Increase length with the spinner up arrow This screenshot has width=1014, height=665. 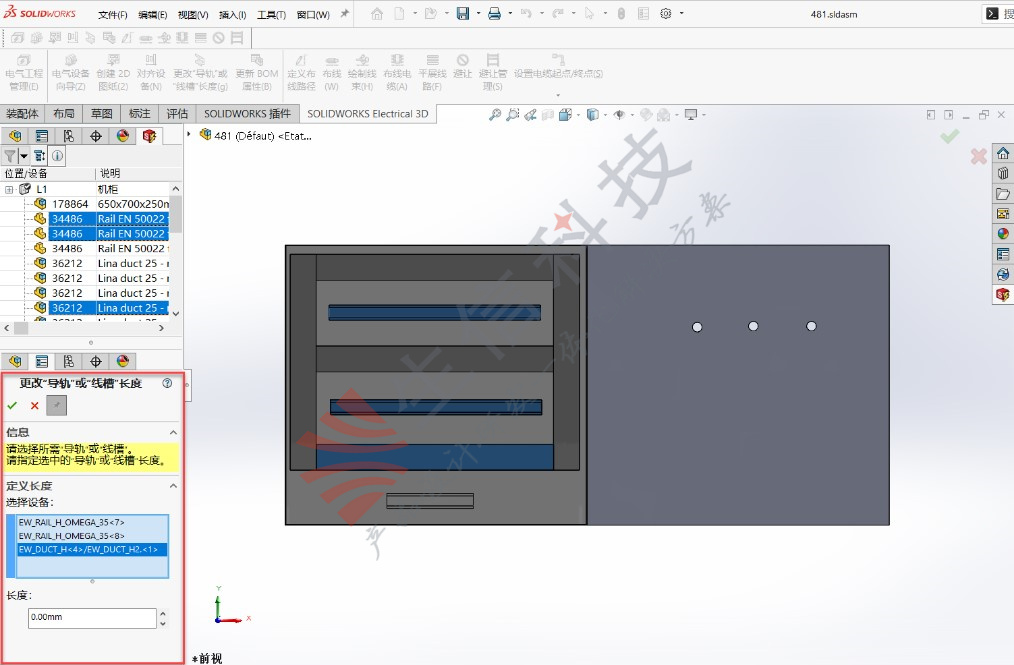[x=163, y=613]
